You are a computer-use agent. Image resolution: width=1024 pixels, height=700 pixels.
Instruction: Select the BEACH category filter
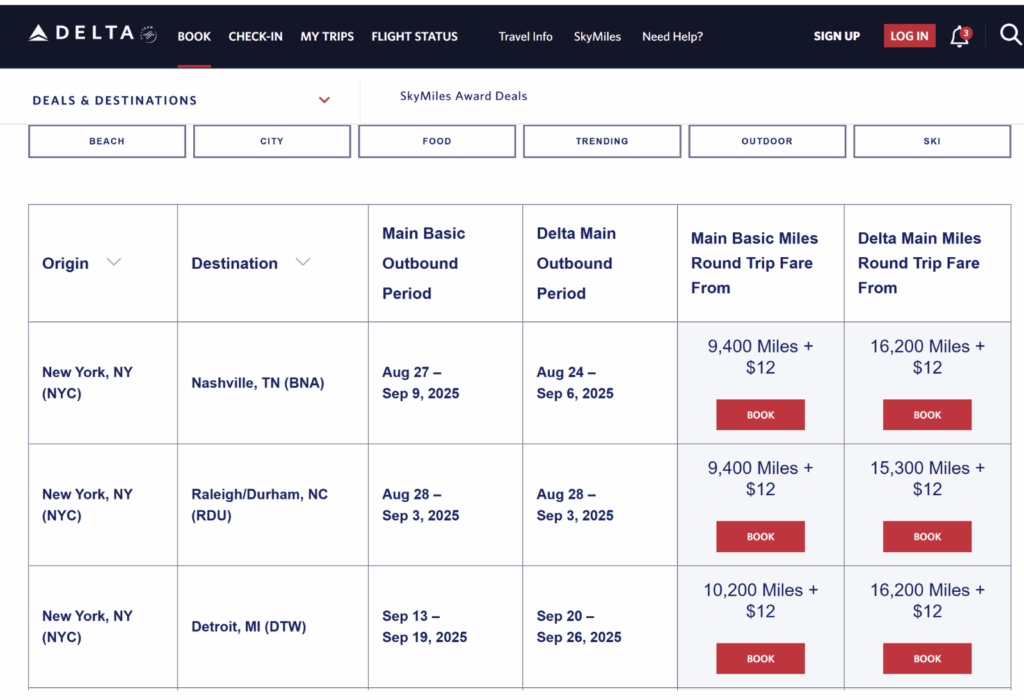pyautogui.click(x=107, y=141)
